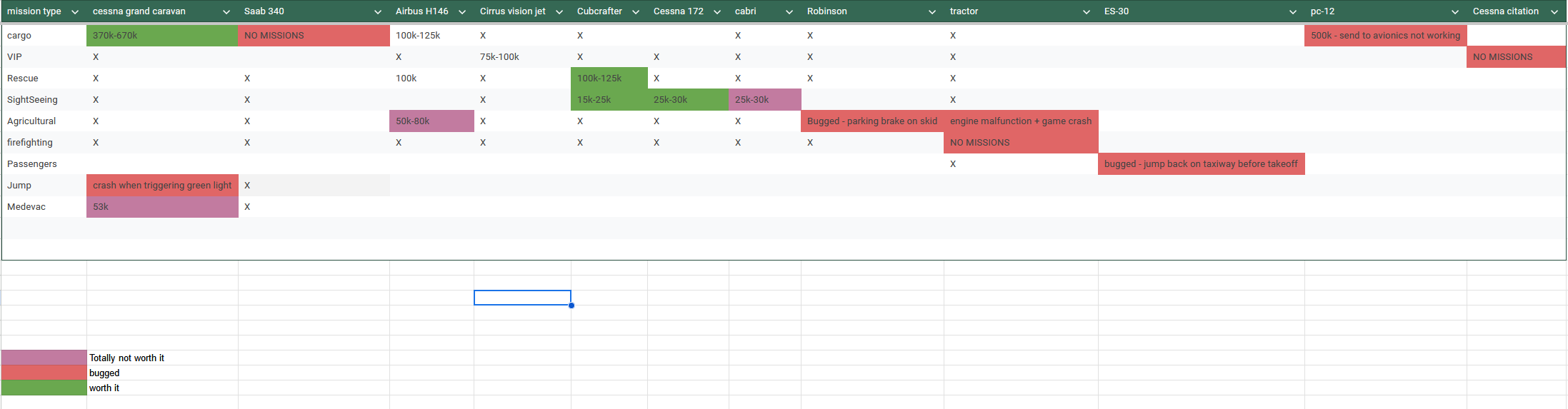Viewport: 1568px width, 409px height.
Task: Select the green 'worth it' legend color cell
Action: click(44, 388)
